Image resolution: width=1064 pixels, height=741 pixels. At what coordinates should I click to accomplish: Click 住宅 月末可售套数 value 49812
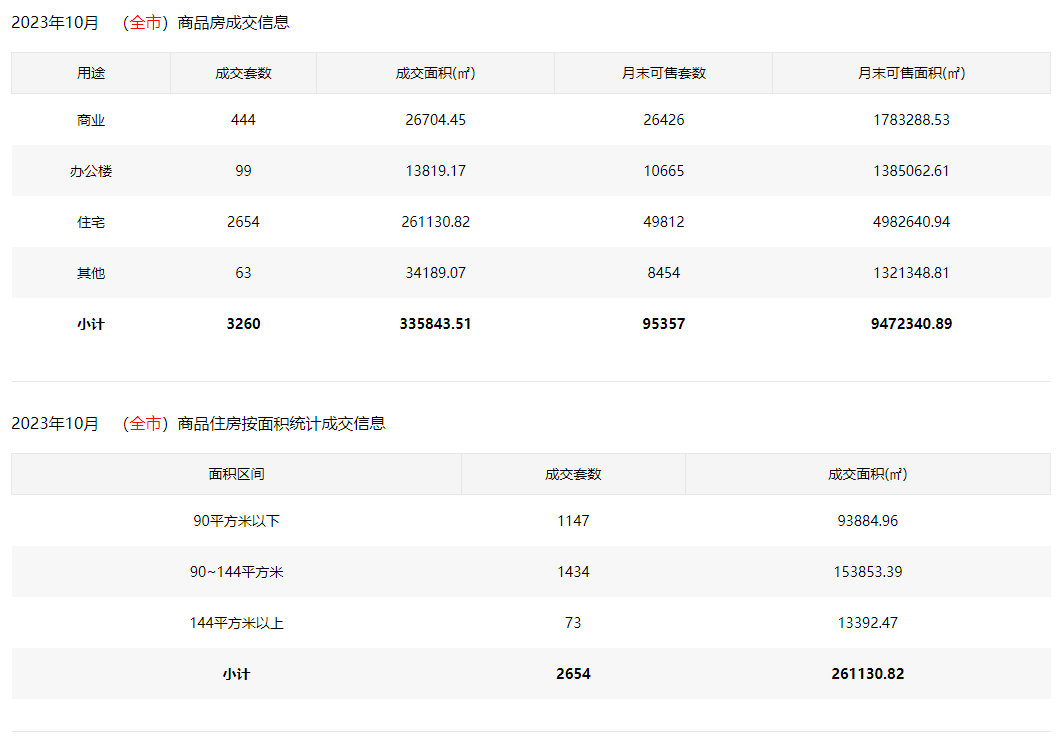[x=664, y=222]
